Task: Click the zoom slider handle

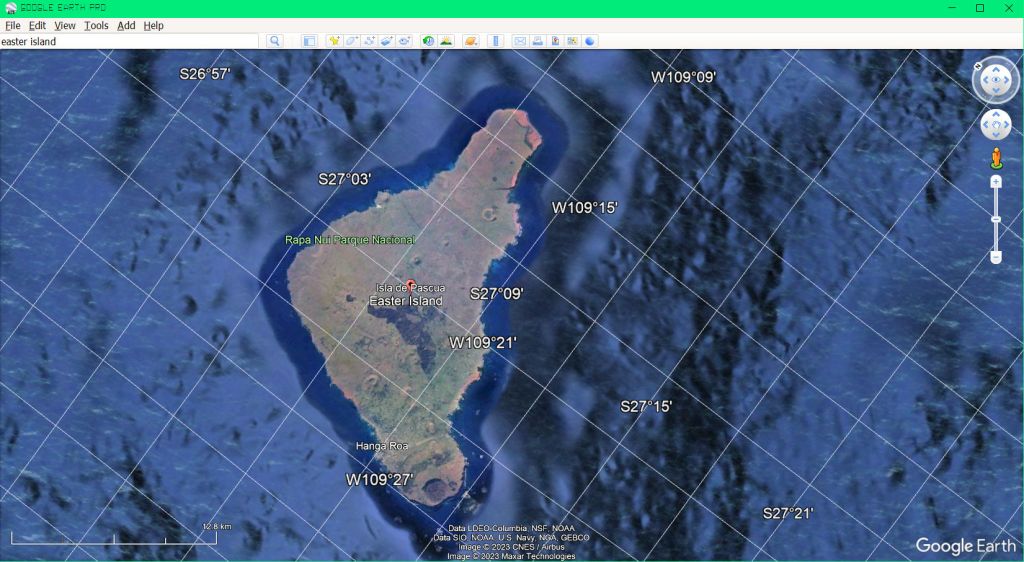Action: (x=996, y=219)
